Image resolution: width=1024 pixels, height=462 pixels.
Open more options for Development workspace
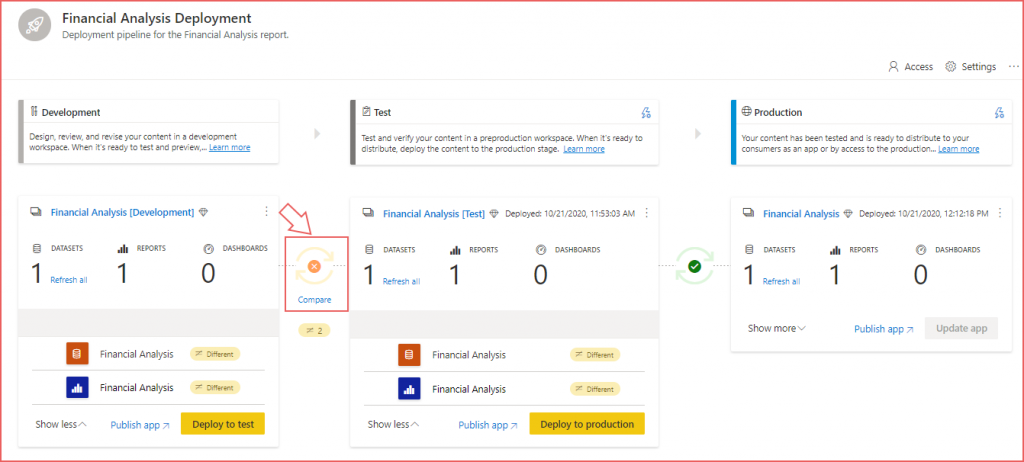[266, 211]
